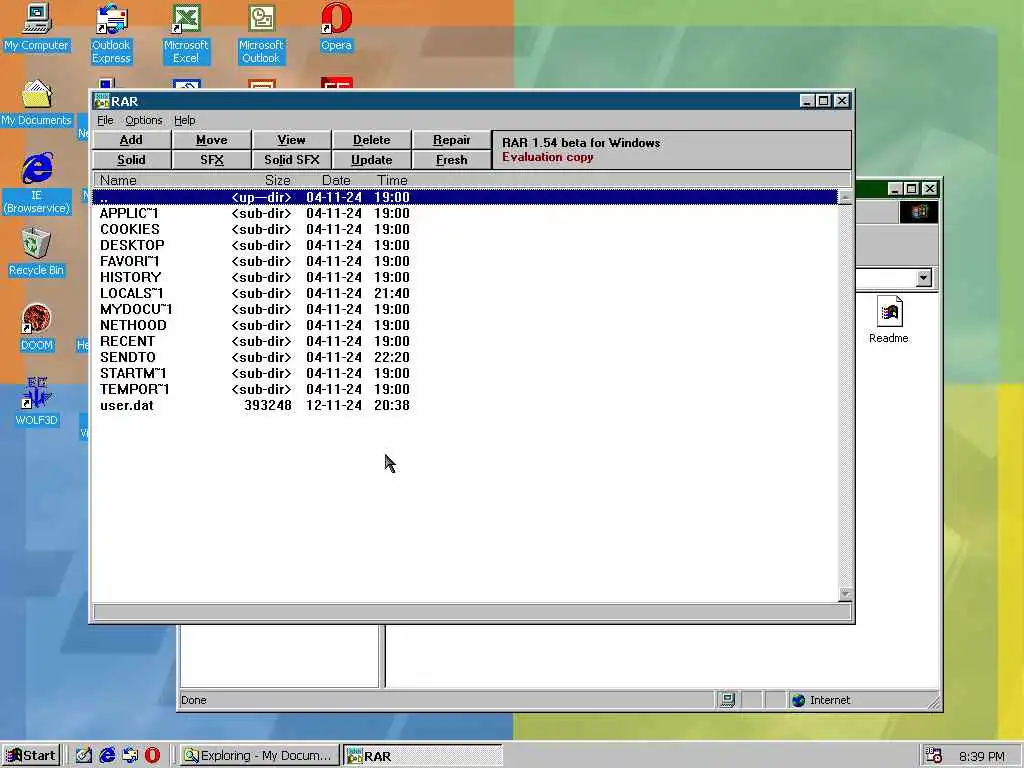Select user.dat file row
Viewport: 1024px width, 768px height.
464,406
